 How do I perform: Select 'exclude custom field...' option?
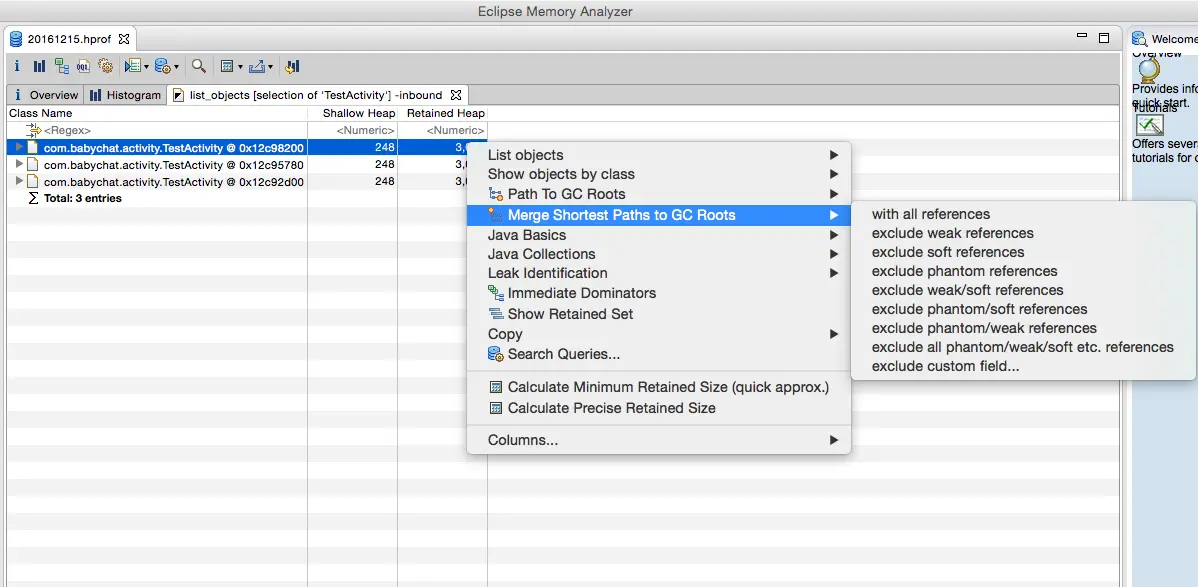[x=1023, y=367]
